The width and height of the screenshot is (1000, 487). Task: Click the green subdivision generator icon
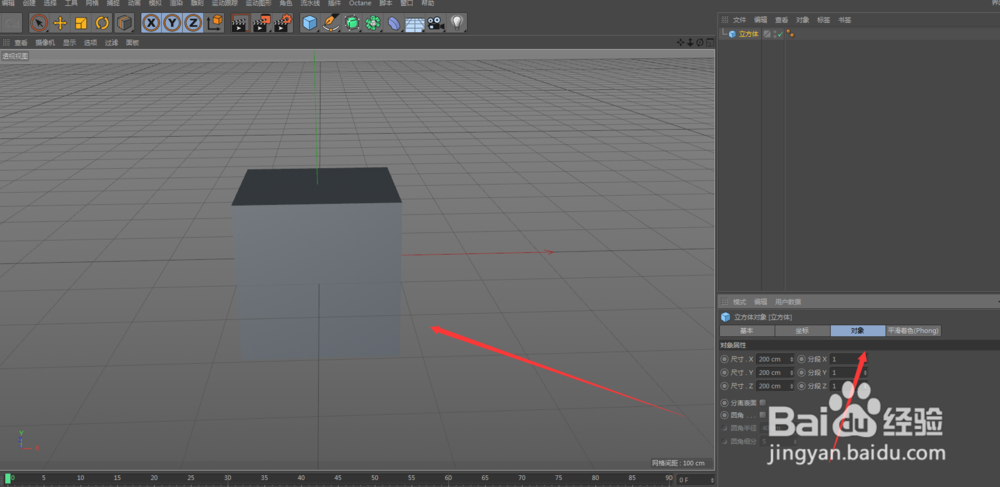352,24
